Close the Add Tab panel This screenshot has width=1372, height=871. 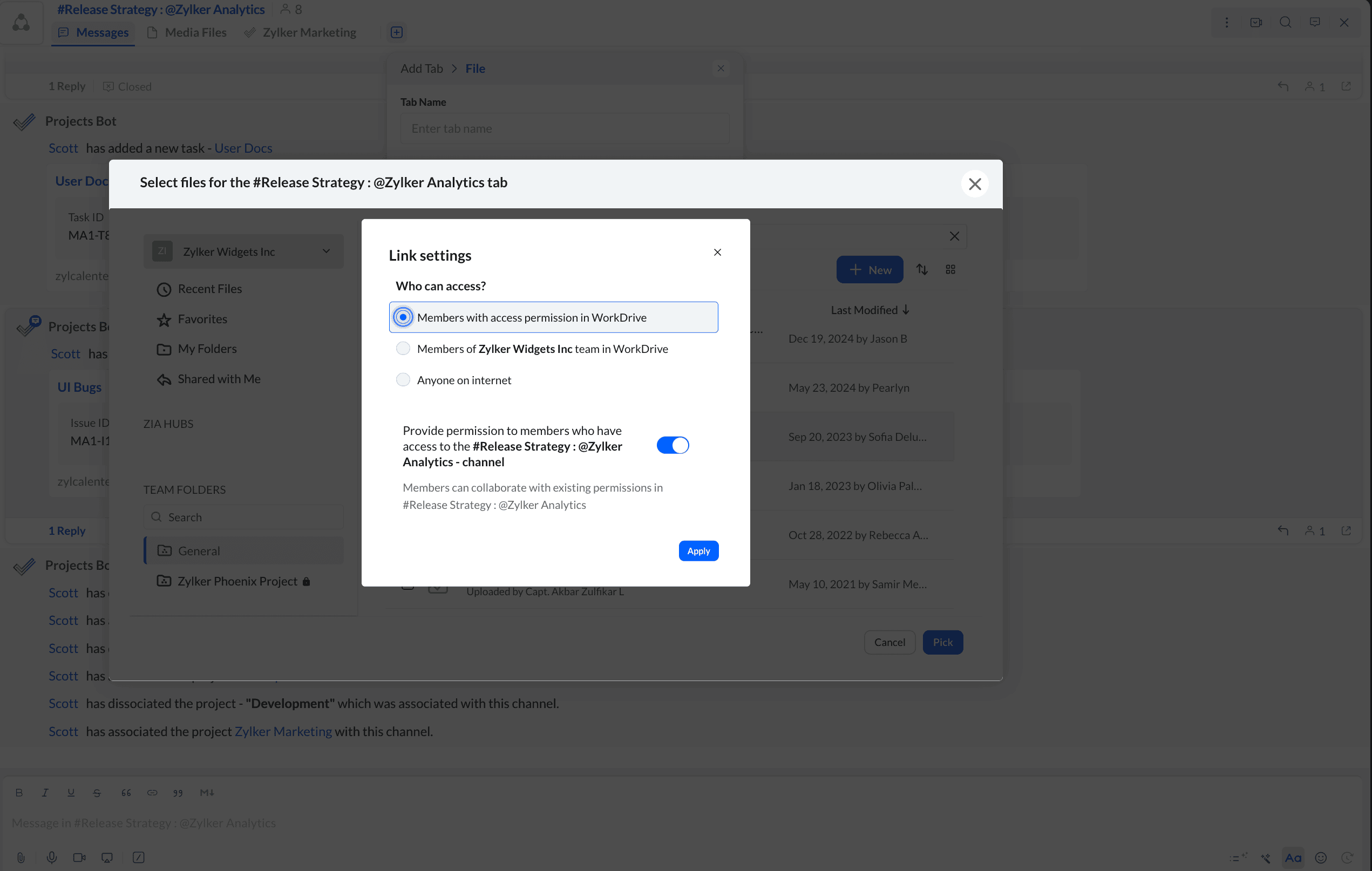[x=721, y=69]
